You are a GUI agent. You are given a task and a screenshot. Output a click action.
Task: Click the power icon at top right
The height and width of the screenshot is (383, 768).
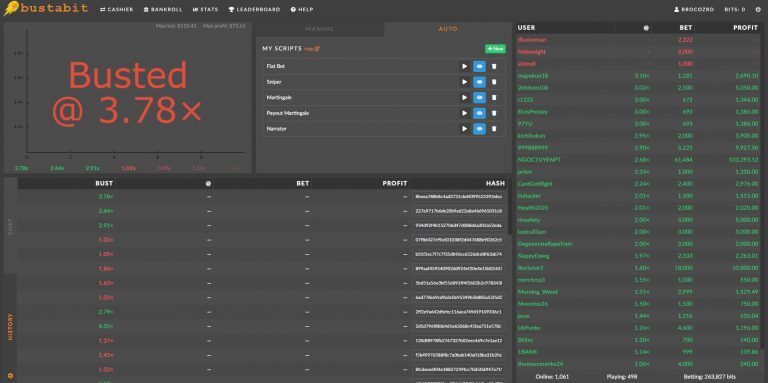(758, 9)
